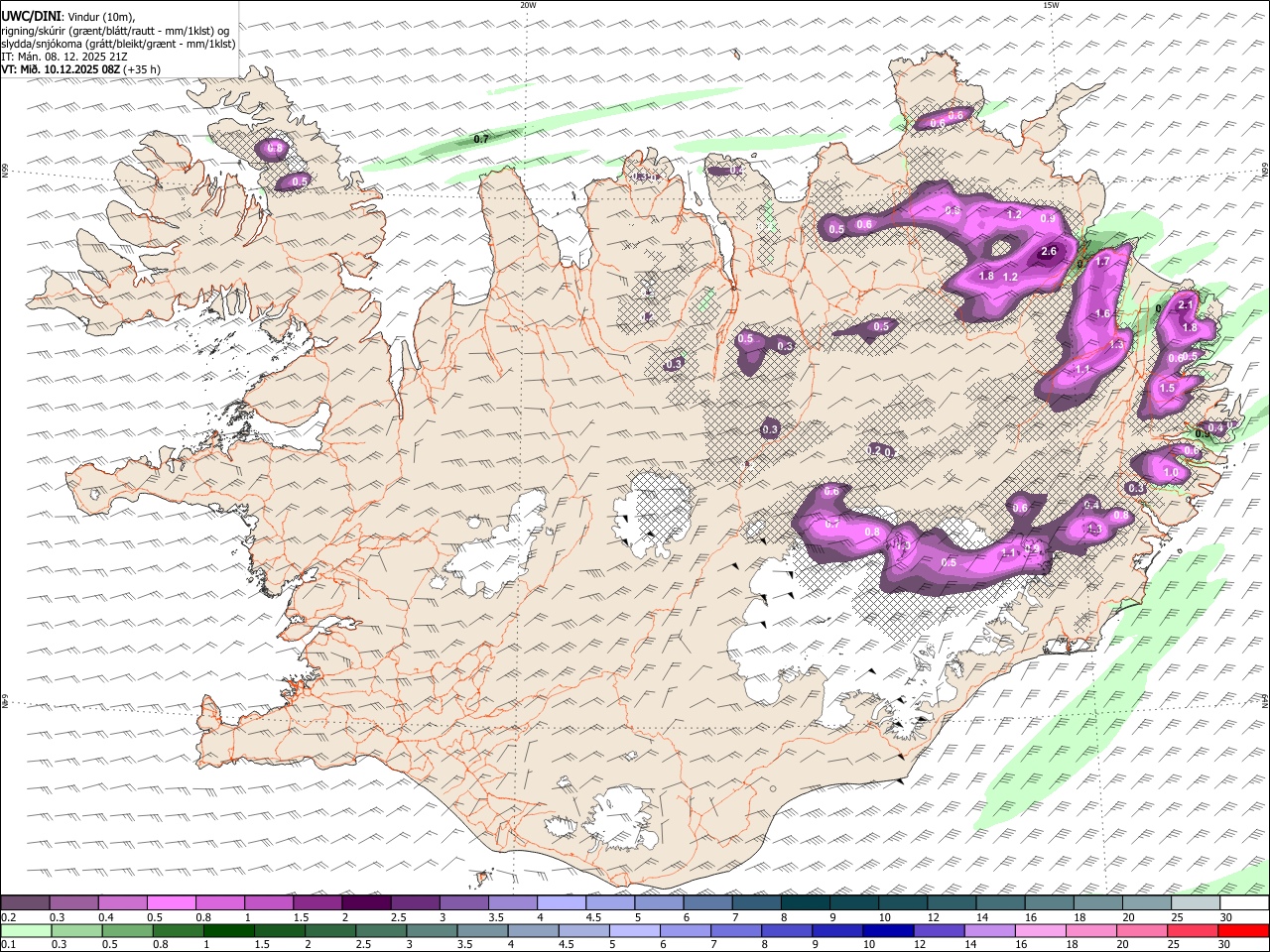Pick the gray-green 3 swatch in rain legend

[x=431, y=931]
